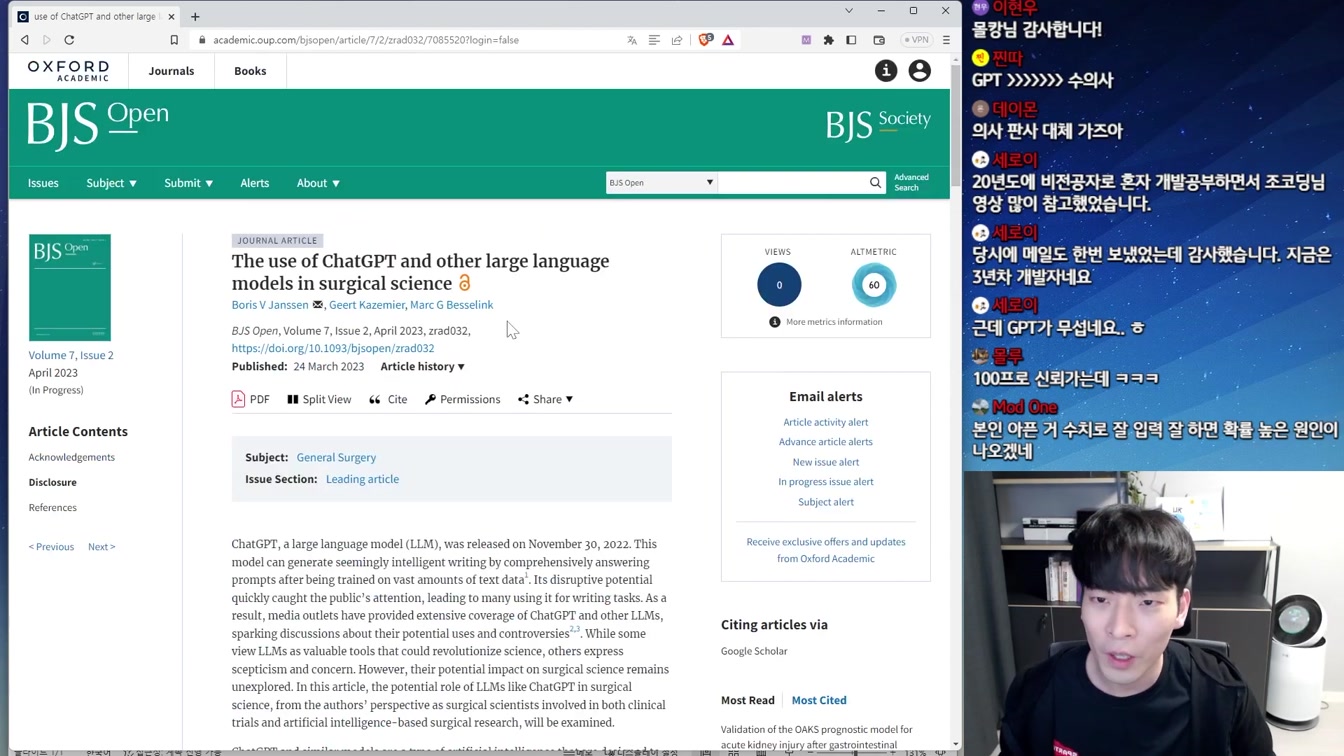Click the translate page icon

coord(632,40)
